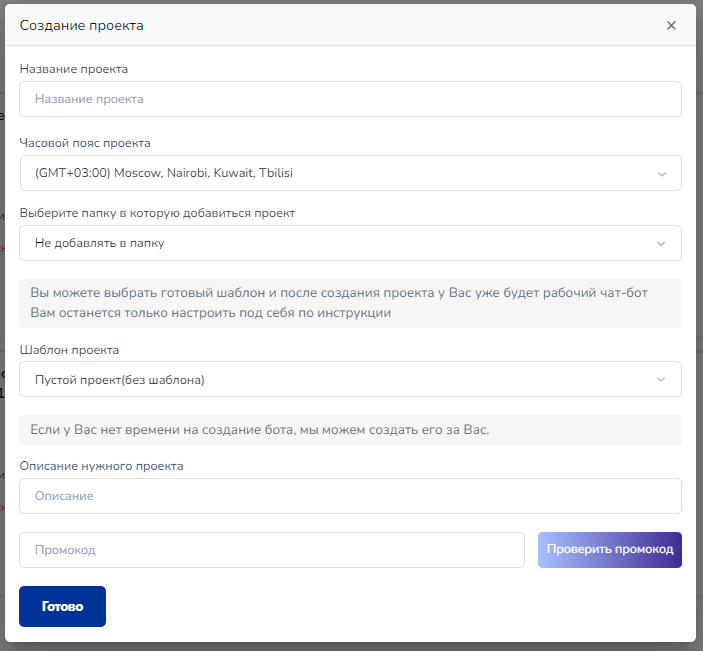Click chevron arrow beside 'Пустой проект(без шаблона)'
The image size is (703, 651).
661,380
